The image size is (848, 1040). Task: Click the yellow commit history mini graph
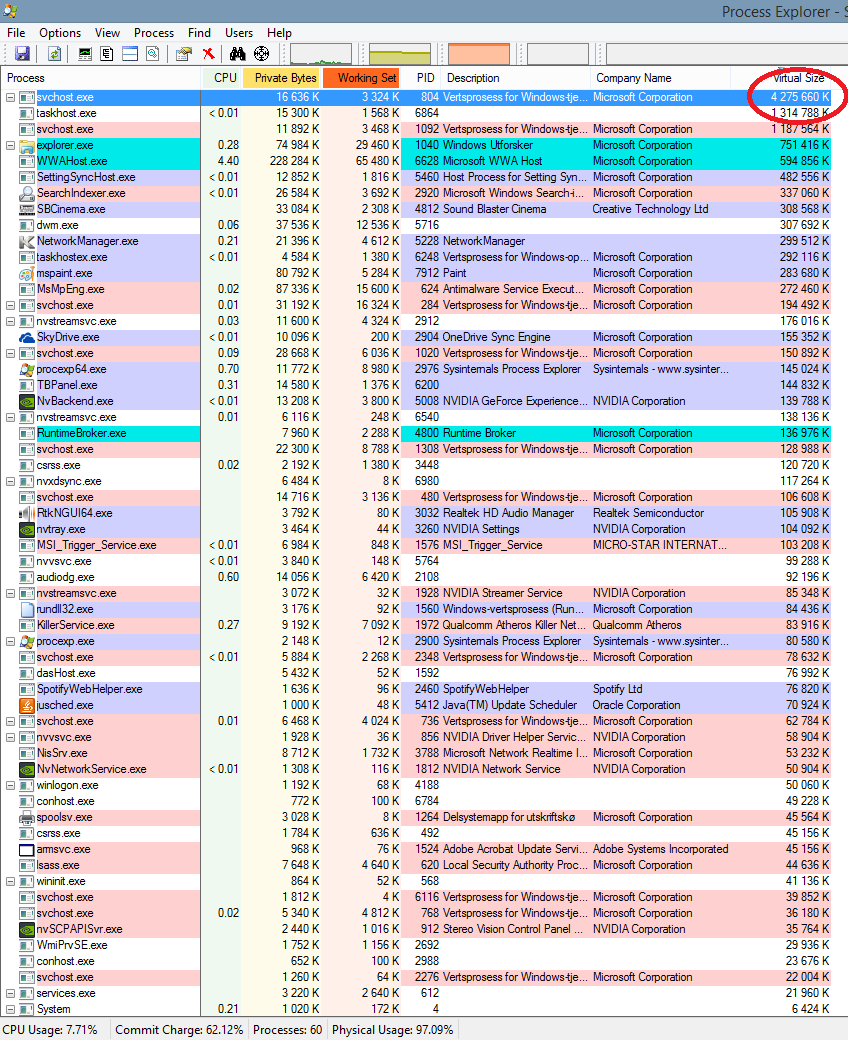[400, 54]
